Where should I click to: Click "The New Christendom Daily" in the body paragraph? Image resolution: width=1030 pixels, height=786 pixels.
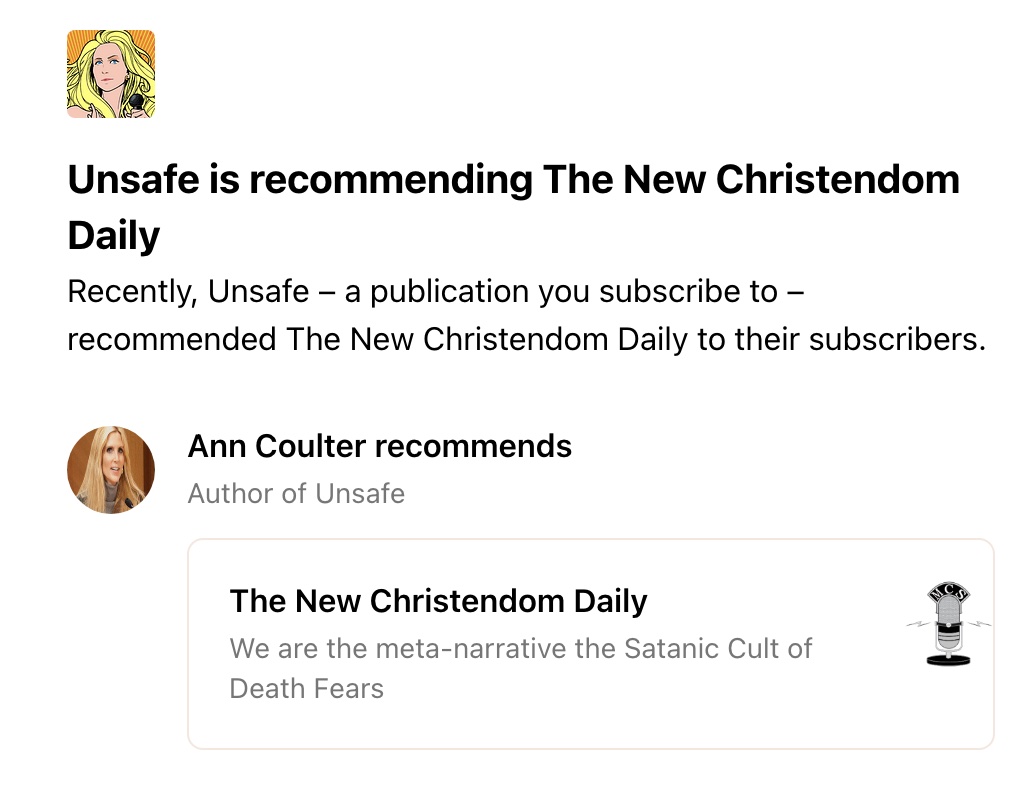coord(486,339)
